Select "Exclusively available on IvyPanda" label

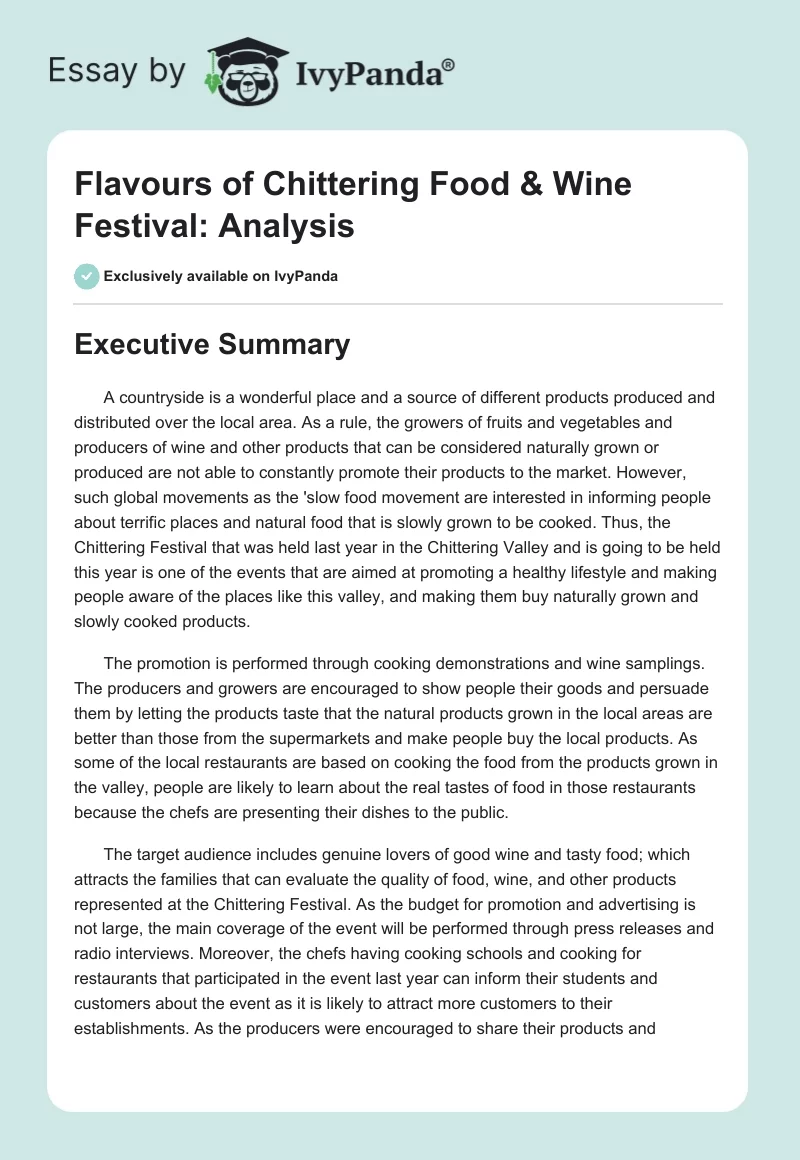point(221,277)
